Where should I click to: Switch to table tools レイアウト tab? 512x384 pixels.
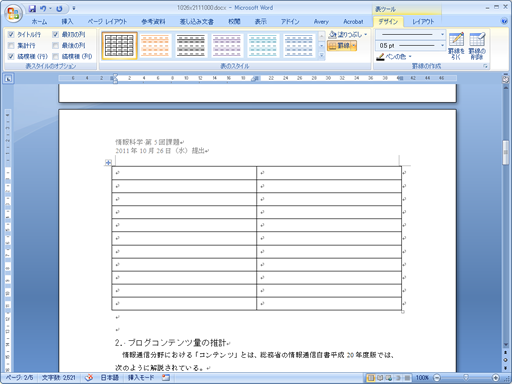pyautogui.click(x=423, y=22)
